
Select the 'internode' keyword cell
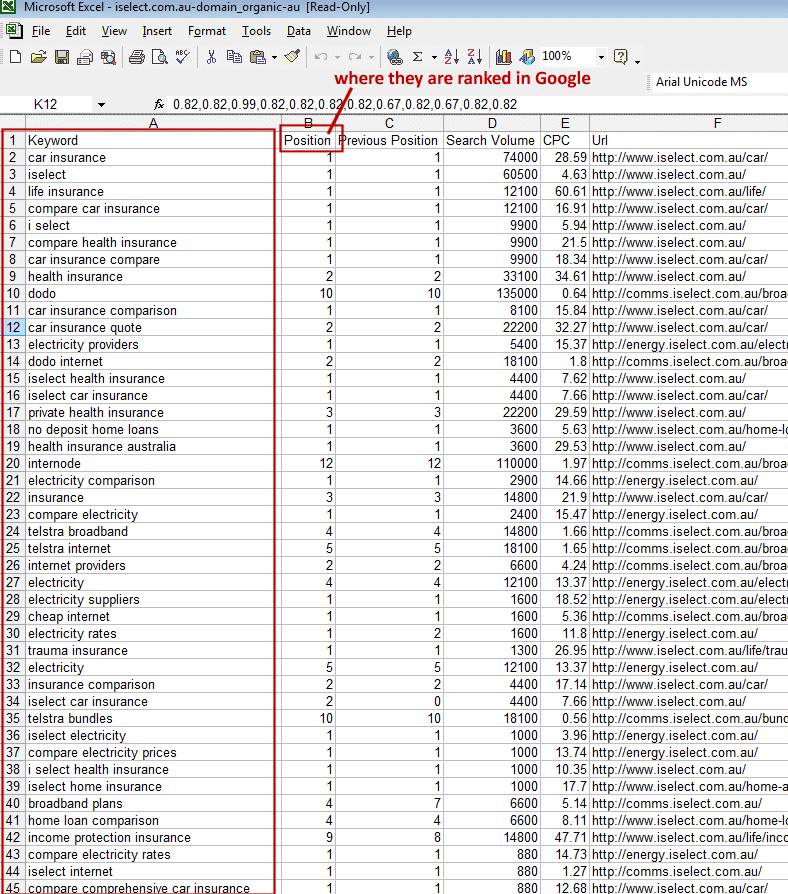click(x=153, y=464)
